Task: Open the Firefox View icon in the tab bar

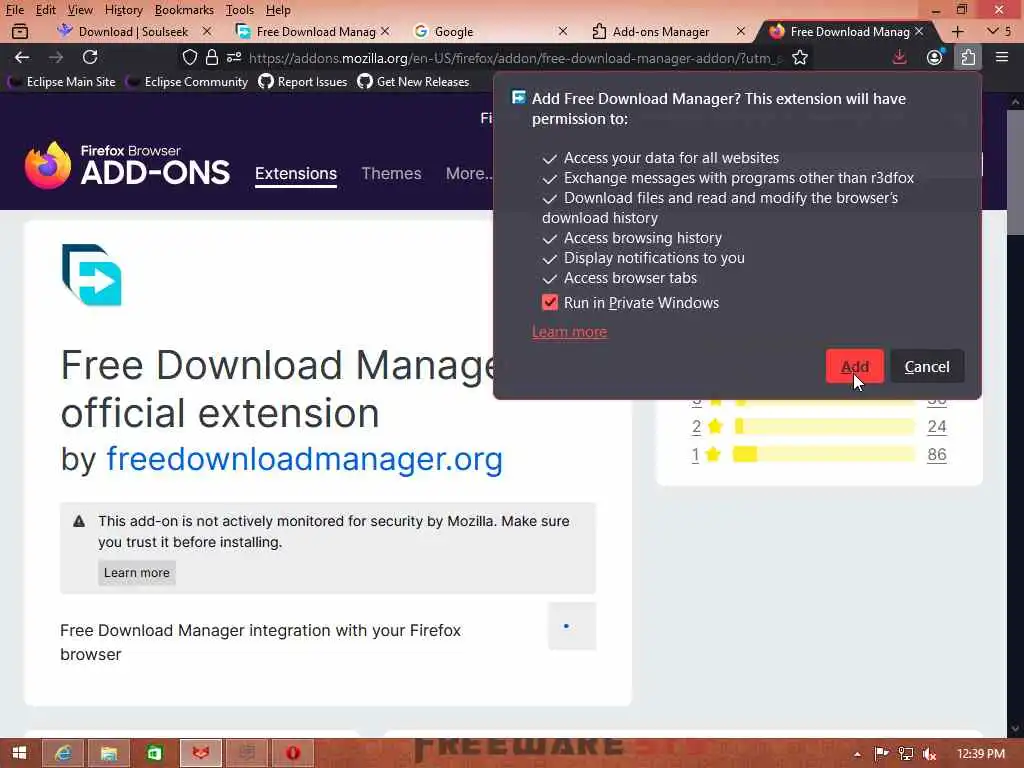Action: point(20,31)
